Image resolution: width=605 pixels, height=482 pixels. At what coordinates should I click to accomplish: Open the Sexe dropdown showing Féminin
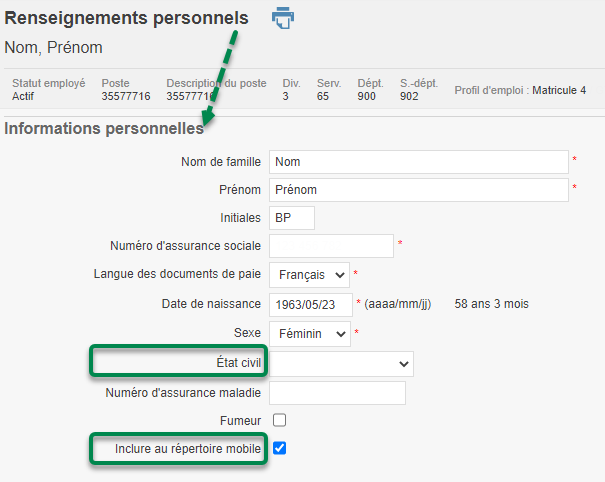pyautogui.click(x=309, y=334)
